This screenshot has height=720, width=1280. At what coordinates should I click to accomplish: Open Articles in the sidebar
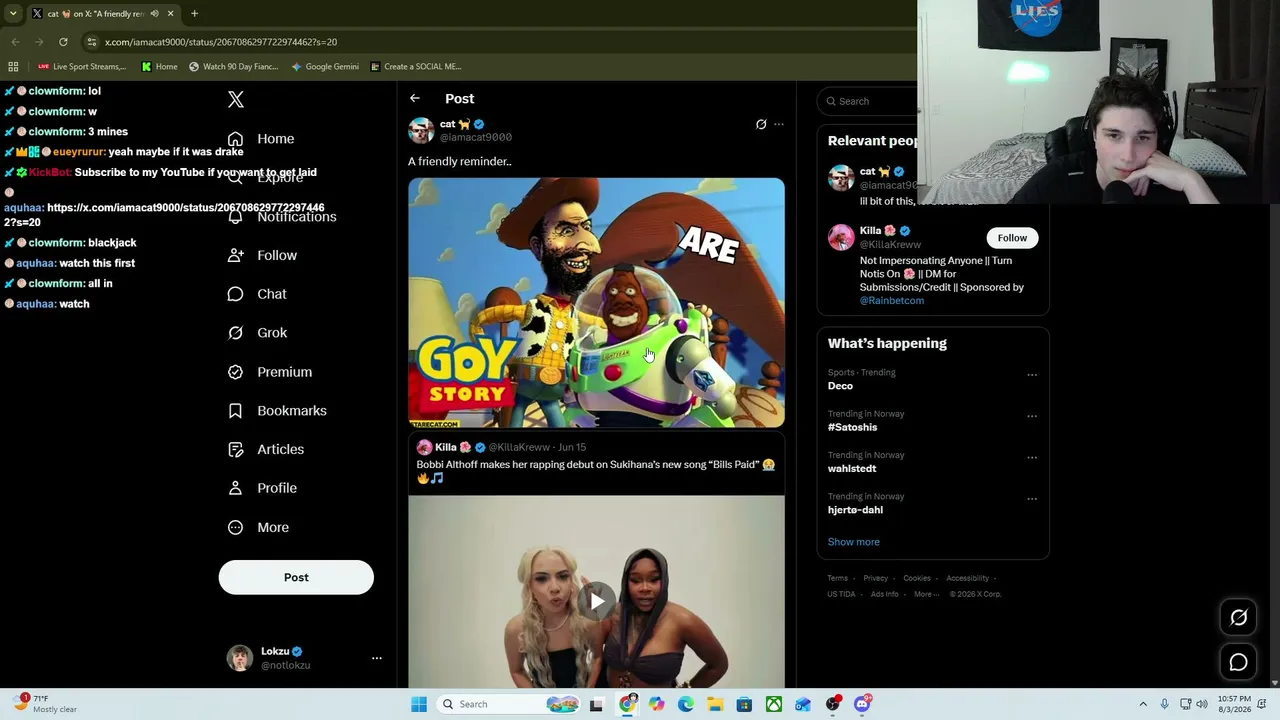[x=266, y=450]
